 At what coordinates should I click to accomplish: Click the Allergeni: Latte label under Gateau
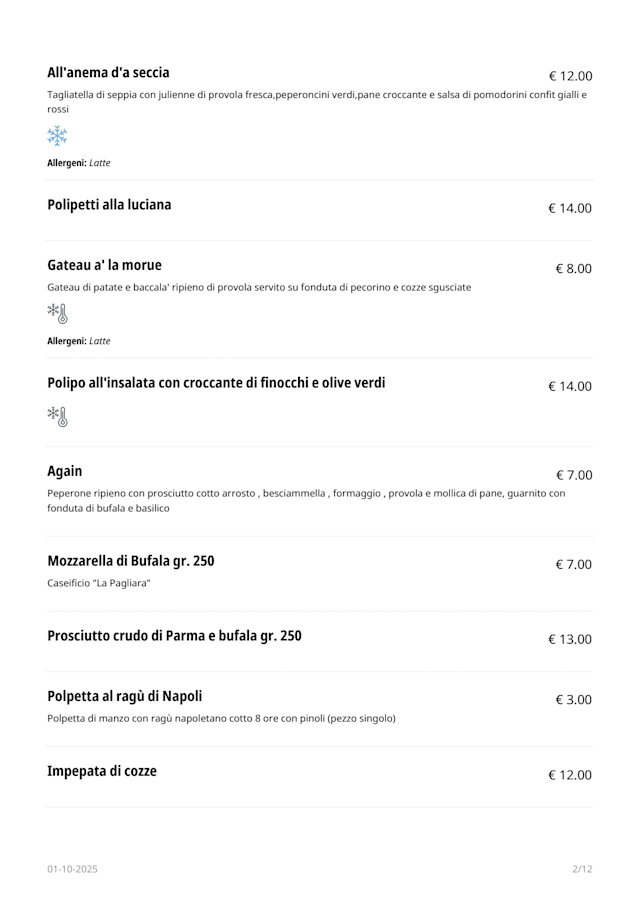coord(79,341)
